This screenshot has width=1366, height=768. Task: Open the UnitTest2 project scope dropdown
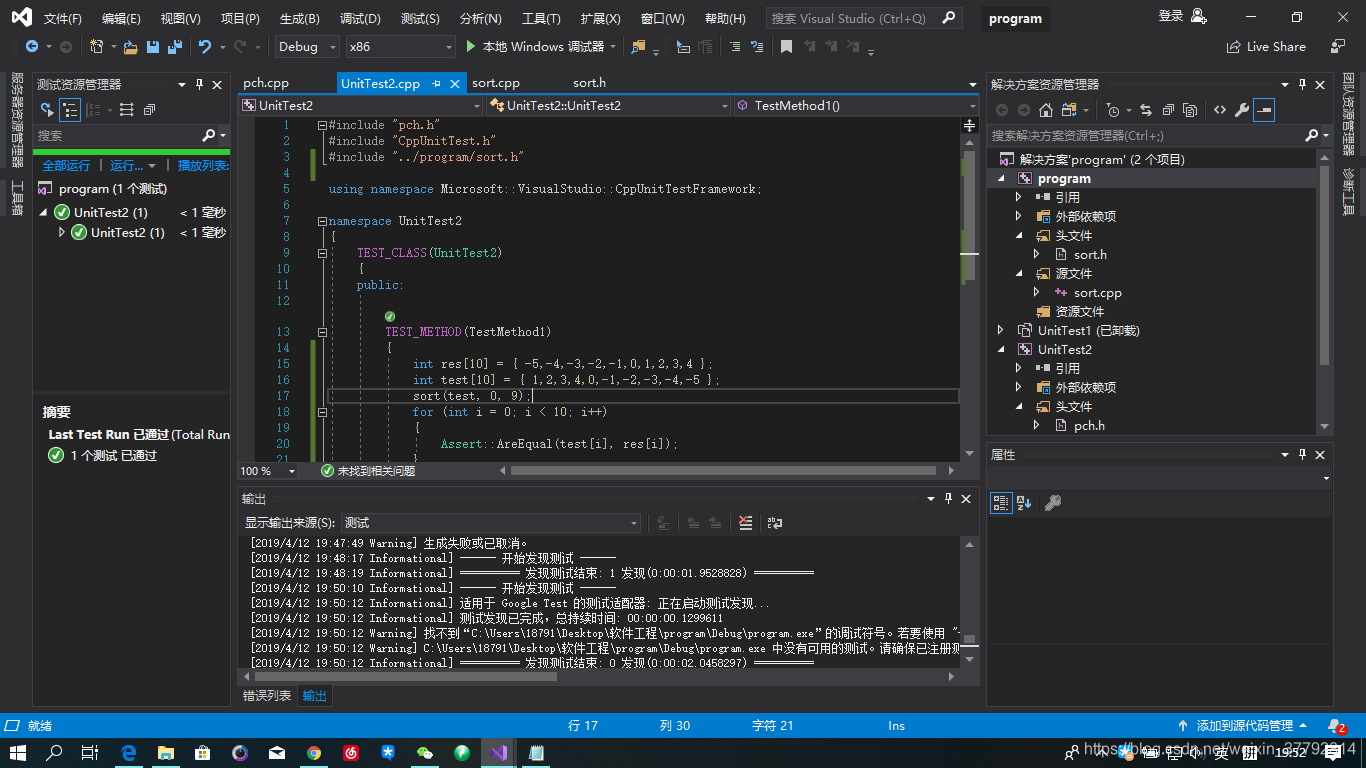361,105
